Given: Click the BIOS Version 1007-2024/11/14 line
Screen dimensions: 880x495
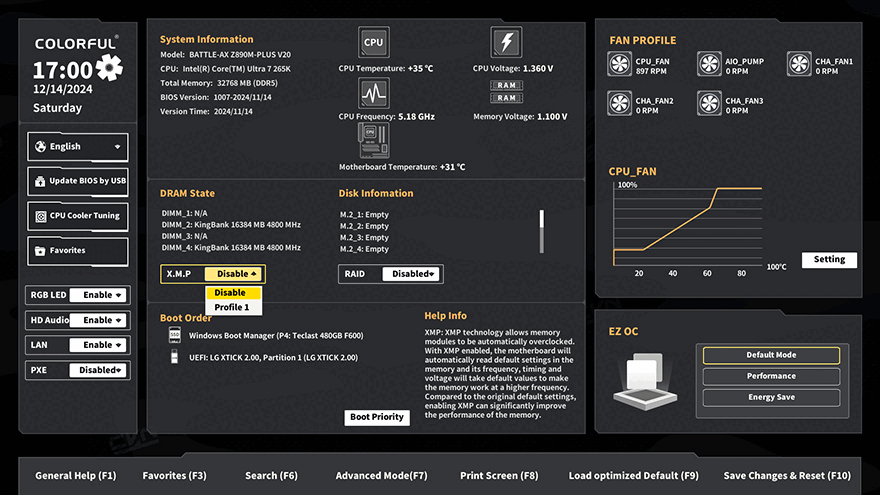Looking at the screenshot, I should (216, 97).
